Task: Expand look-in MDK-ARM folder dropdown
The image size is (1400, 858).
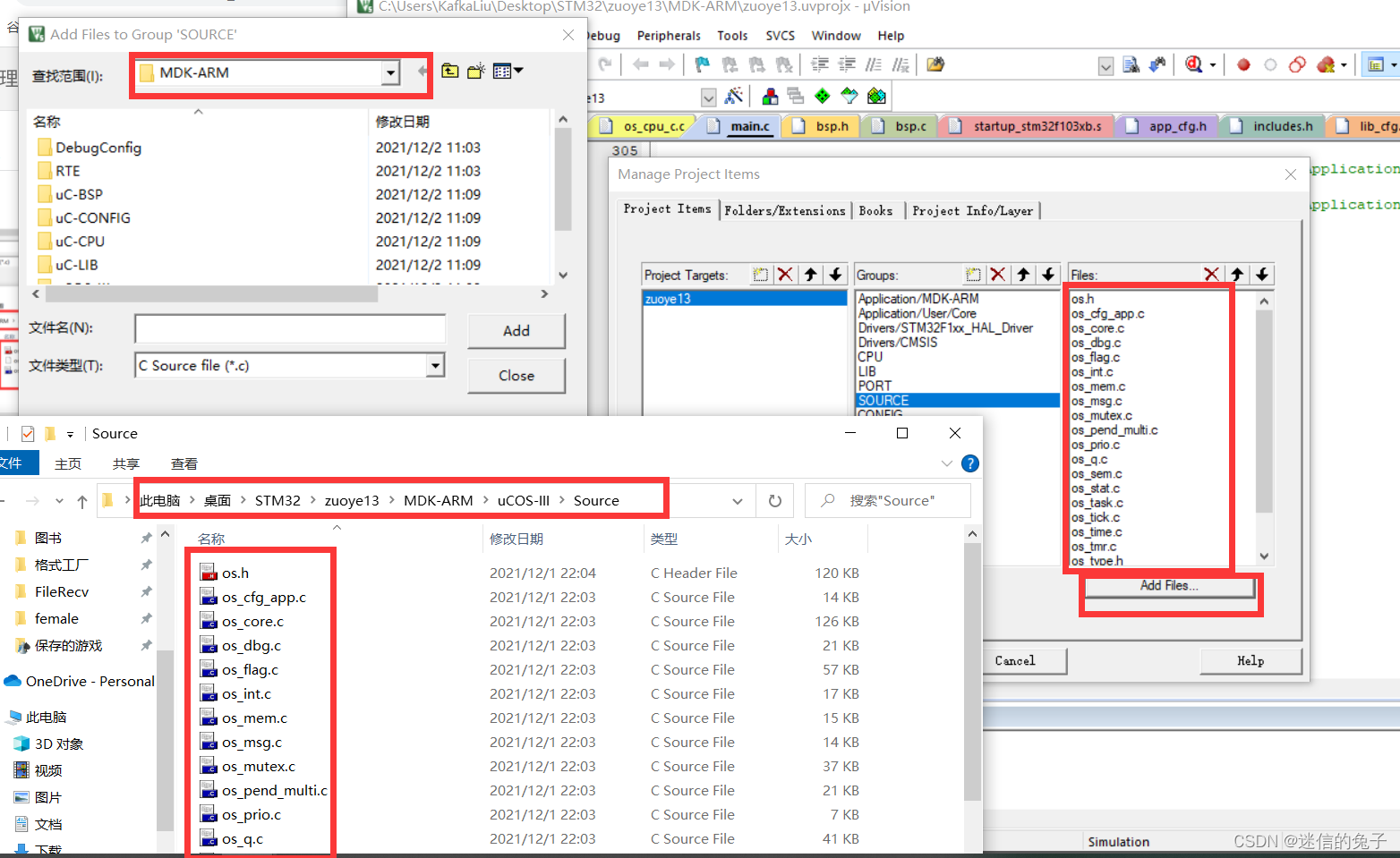Action: 390,72
